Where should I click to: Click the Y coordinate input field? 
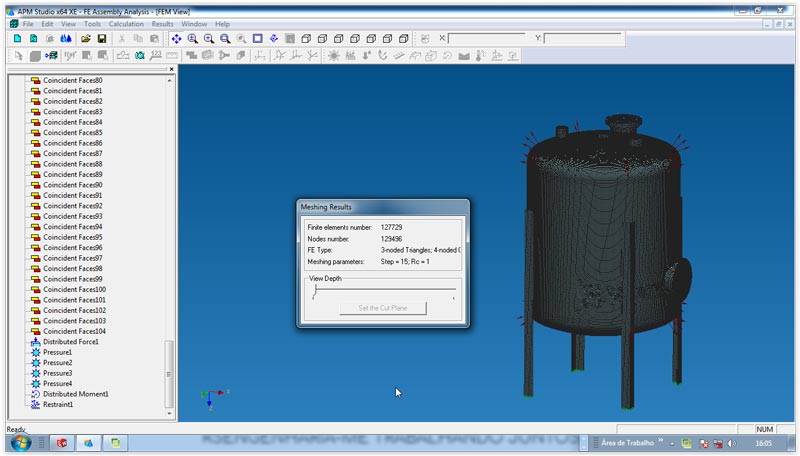click(583, 38)
